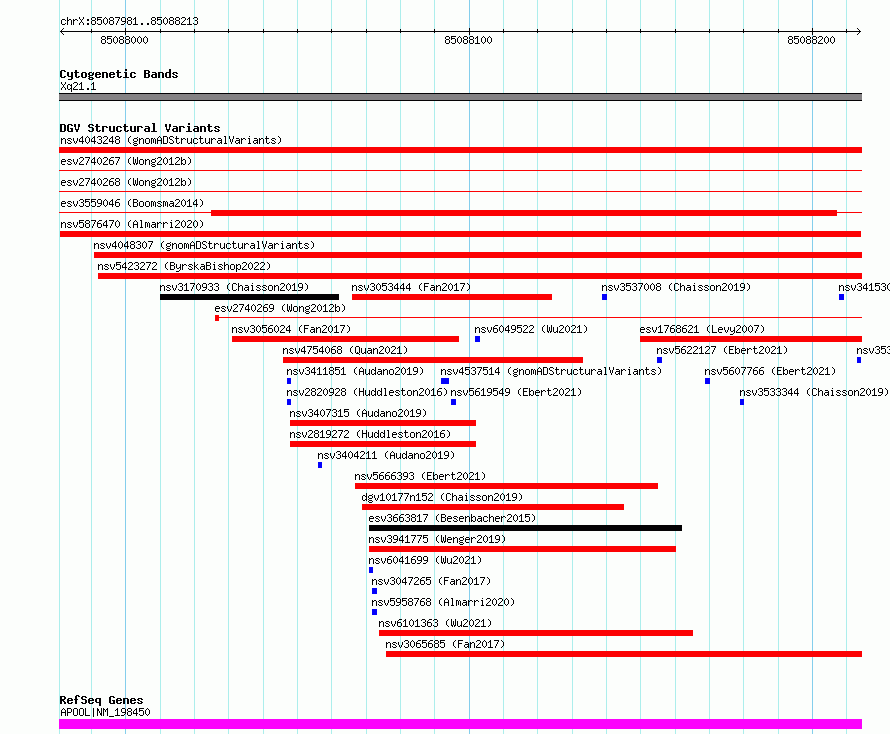Click the red bar of nsv6101363
890x734 pixels.
(536, 633)
